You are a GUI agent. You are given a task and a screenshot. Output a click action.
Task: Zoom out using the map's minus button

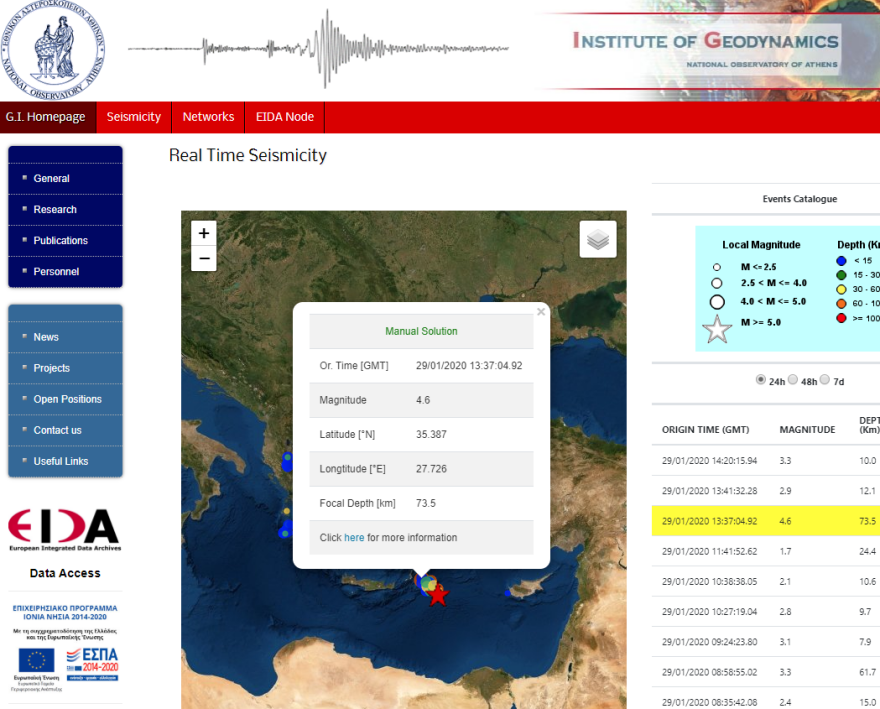(x=203, y=257)
